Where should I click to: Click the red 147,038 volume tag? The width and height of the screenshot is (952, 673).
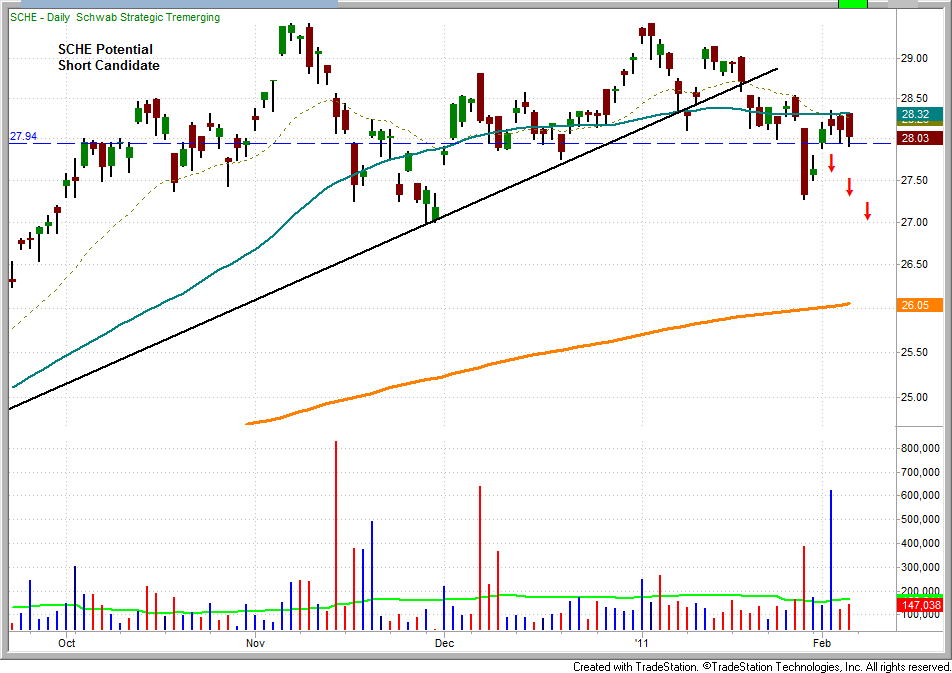coord(919,605)
